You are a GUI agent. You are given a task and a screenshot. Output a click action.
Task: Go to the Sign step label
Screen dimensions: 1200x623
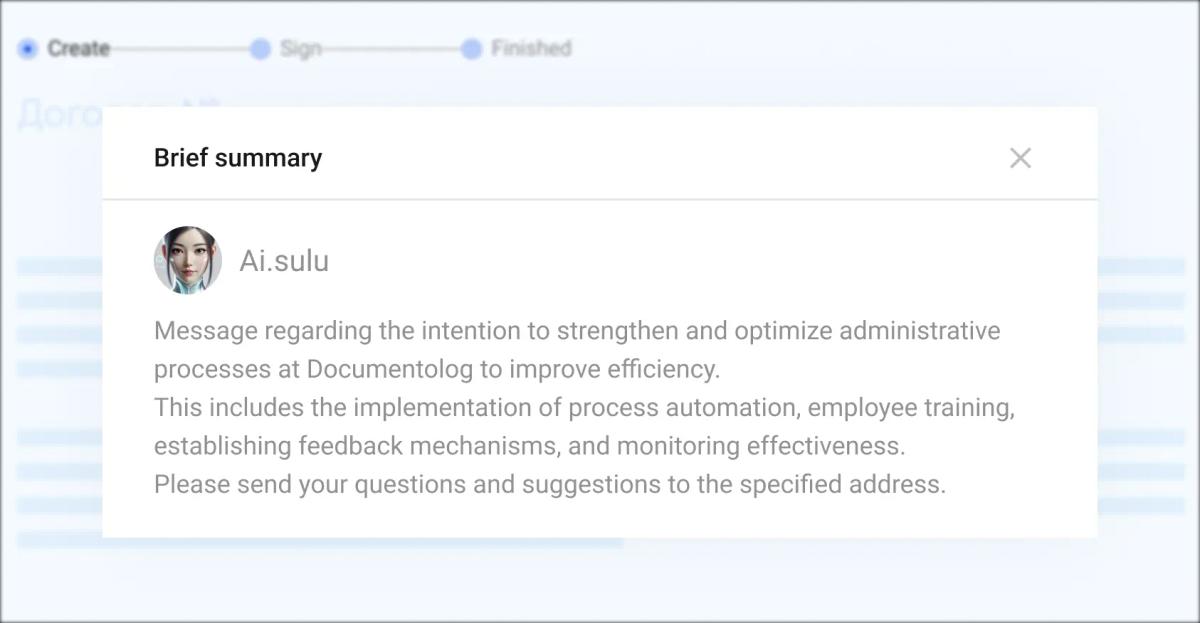coord(300,49)
